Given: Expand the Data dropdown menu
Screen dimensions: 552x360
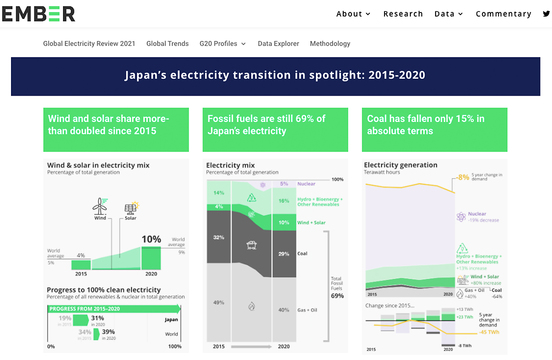Looking at the screenshot, I should (448, 14).
